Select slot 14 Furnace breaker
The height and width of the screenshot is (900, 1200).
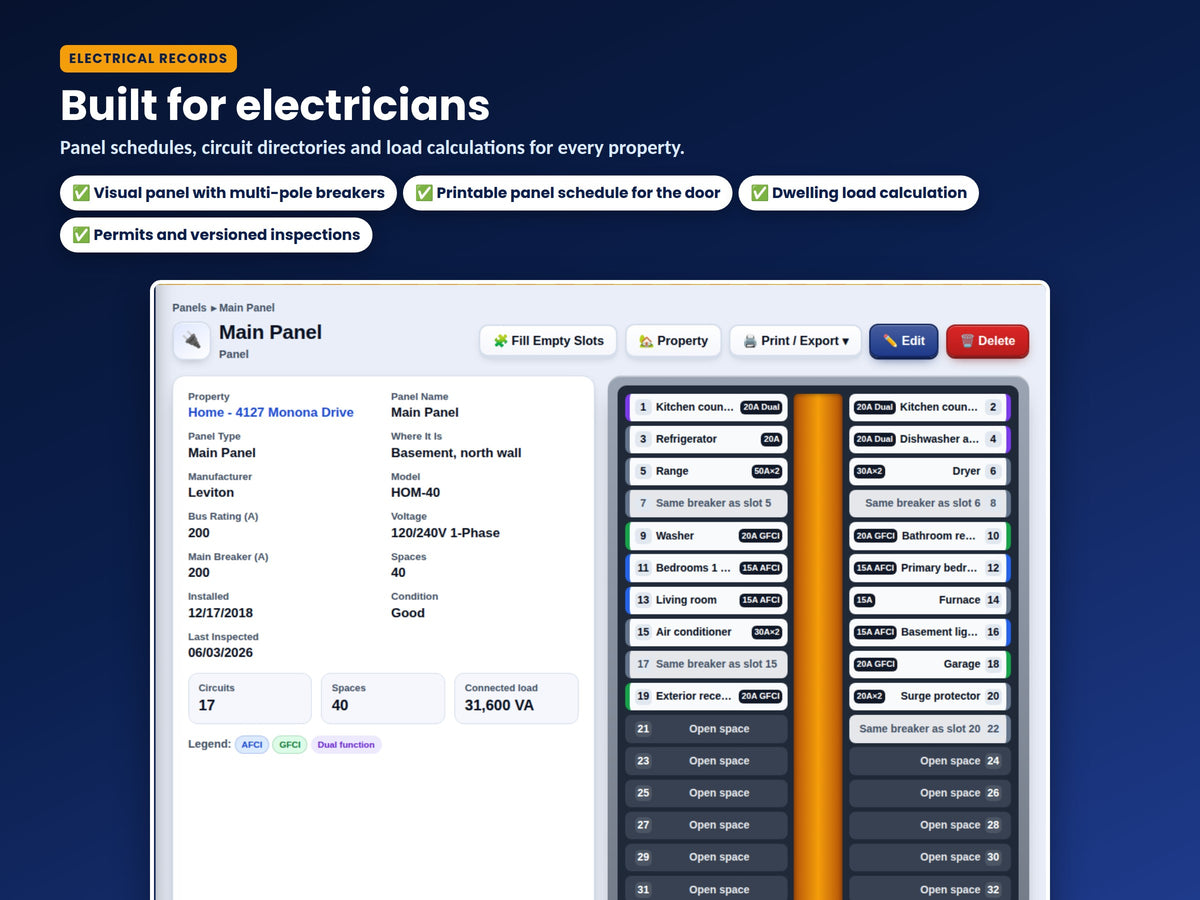(930, 600)
